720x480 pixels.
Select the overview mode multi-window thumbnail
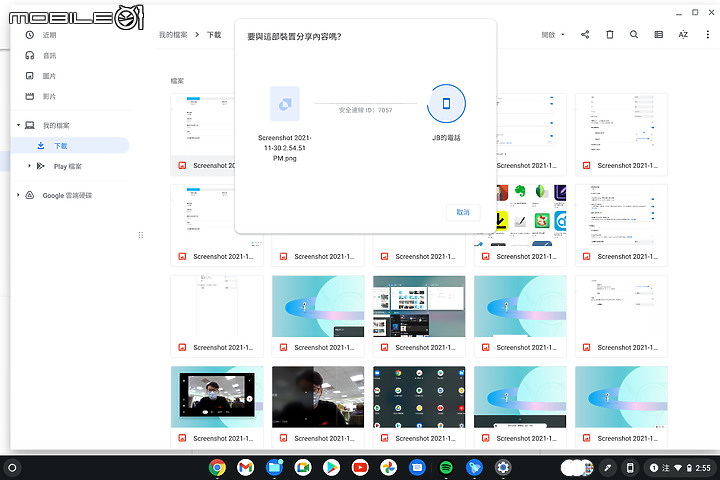(419, 306)
